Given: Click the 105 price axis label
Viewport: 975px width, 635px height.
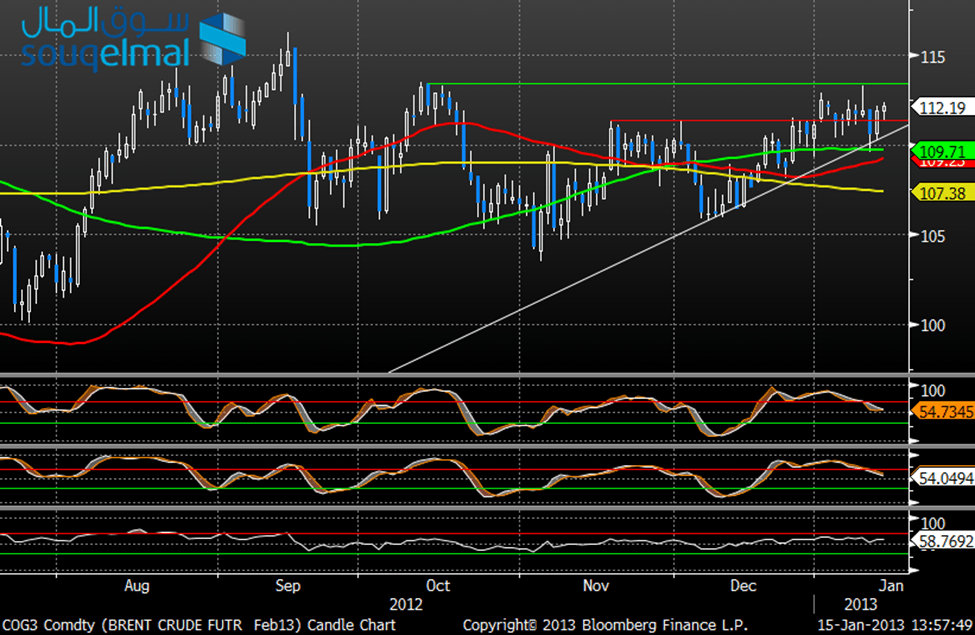Looking at the screenshot, I should tap(933, 236).
